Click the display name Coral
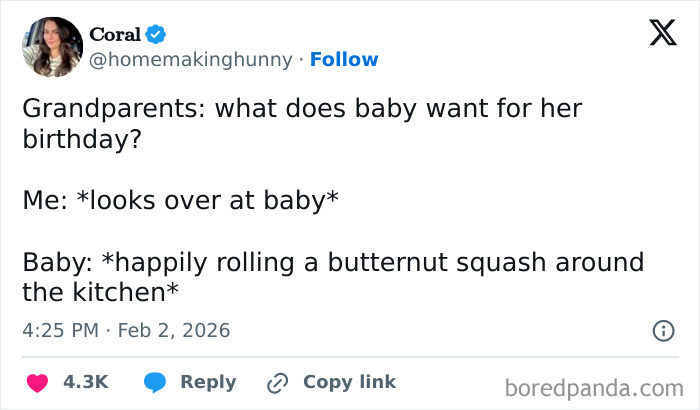Viewport: 700px width, 410px height. (x=115, y=35)
